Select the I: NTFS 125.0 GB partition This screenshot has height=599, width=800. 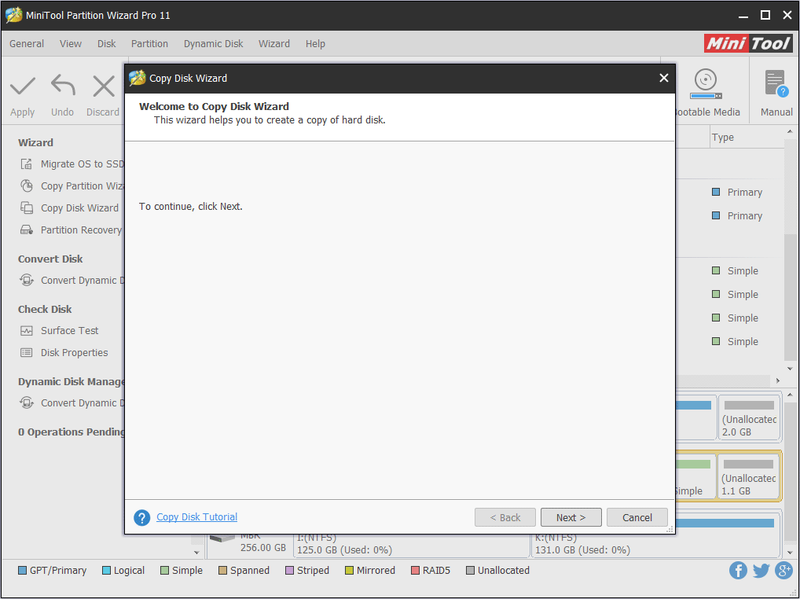coord(411,545)
